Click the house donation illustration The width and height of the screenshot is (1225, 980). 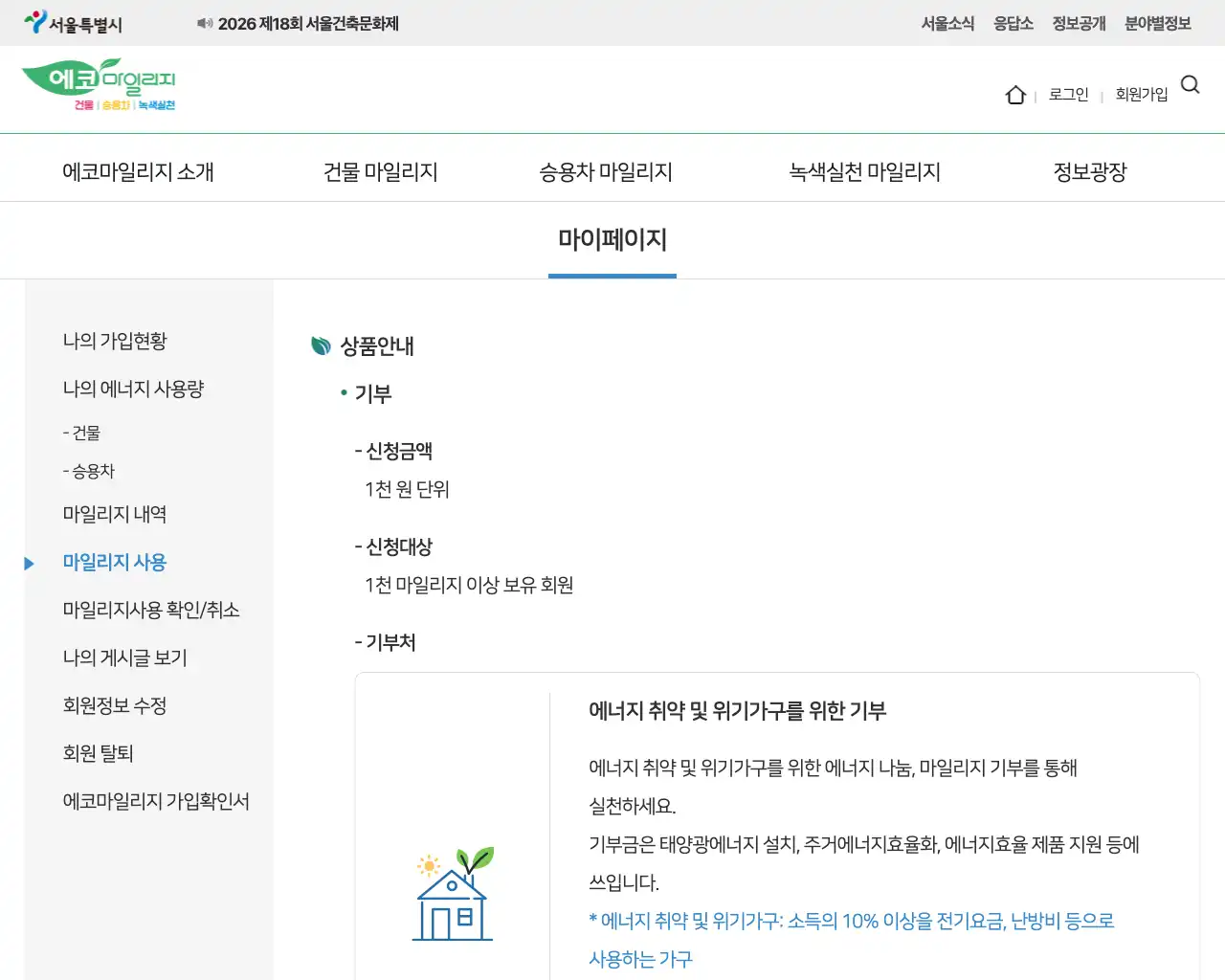tap(454, 894)
